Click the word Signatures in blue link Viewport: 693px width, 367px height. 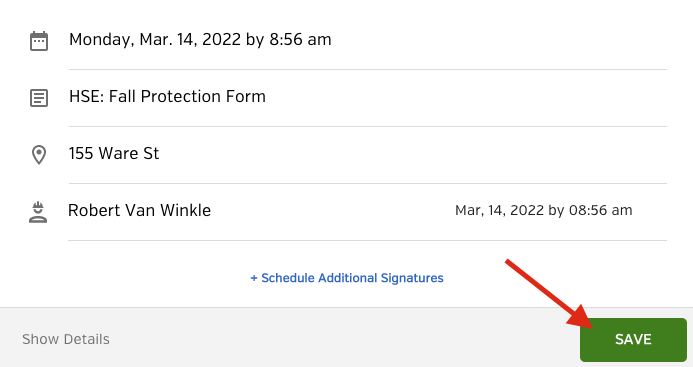click(412, 278)
